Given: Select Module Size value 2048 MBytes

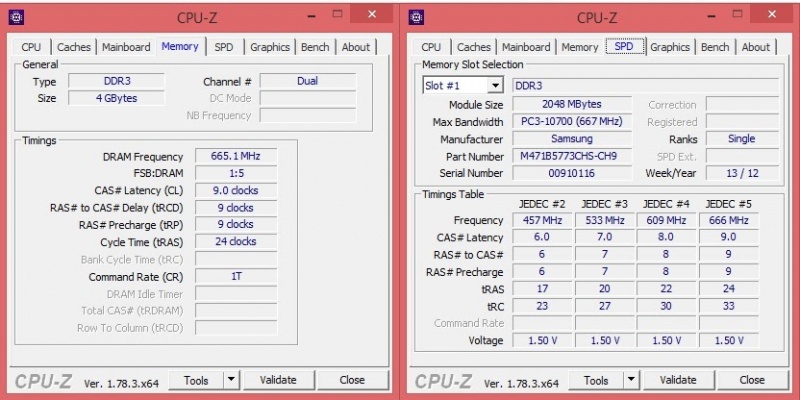Looking at the screenshot, I should pos(572,104).
